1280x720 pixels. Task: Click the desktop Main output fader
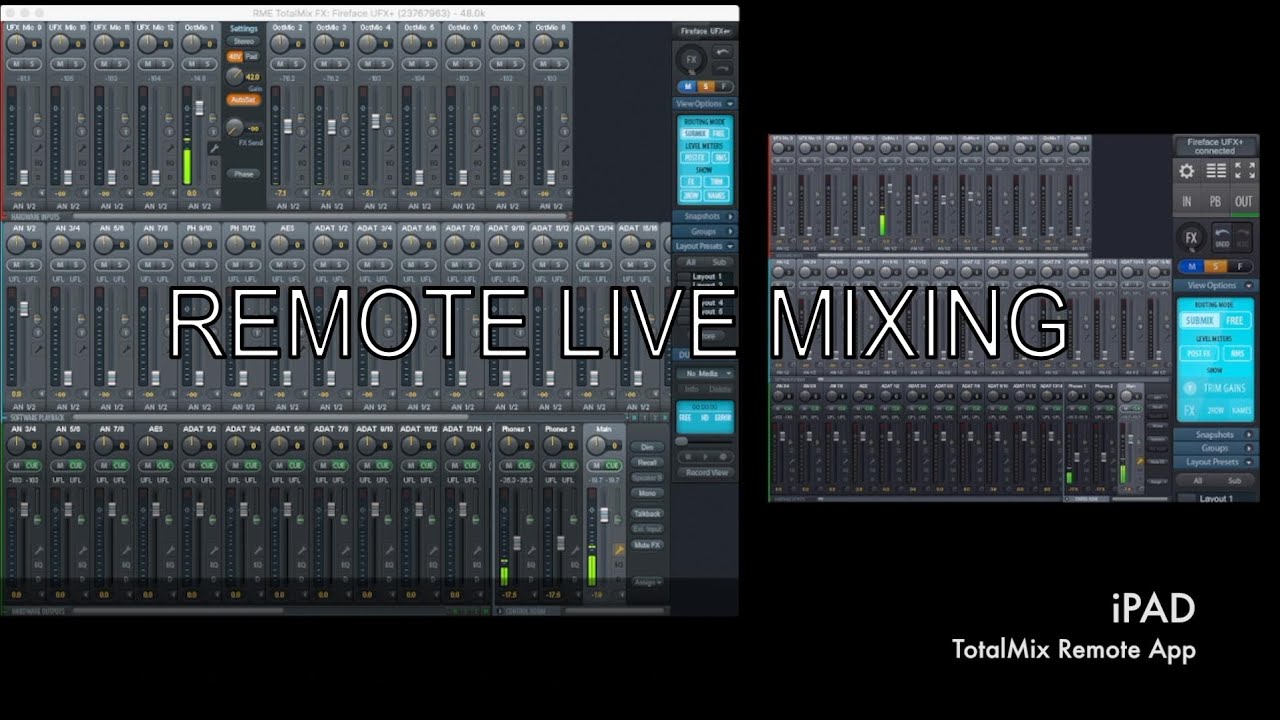(x=604, y=515)
